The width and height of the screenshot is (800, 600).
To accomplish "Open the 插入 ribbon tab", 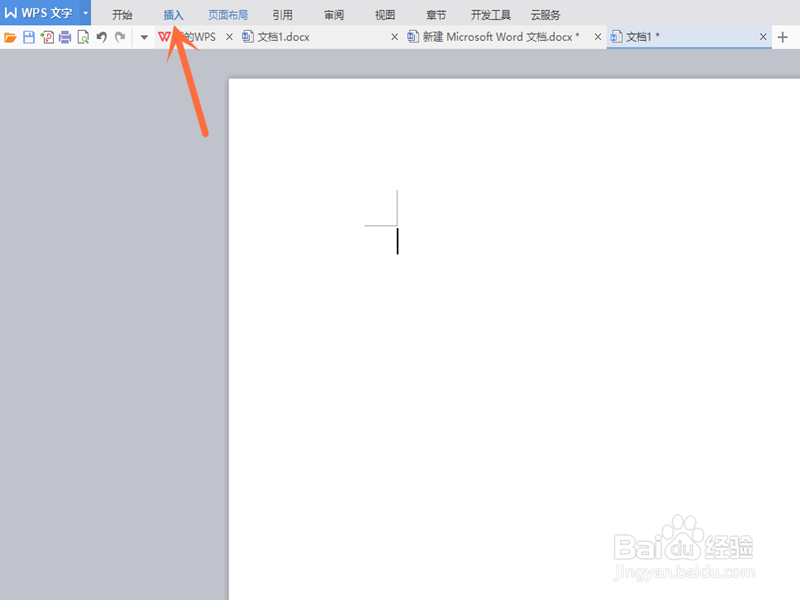I will click(173, 15).
